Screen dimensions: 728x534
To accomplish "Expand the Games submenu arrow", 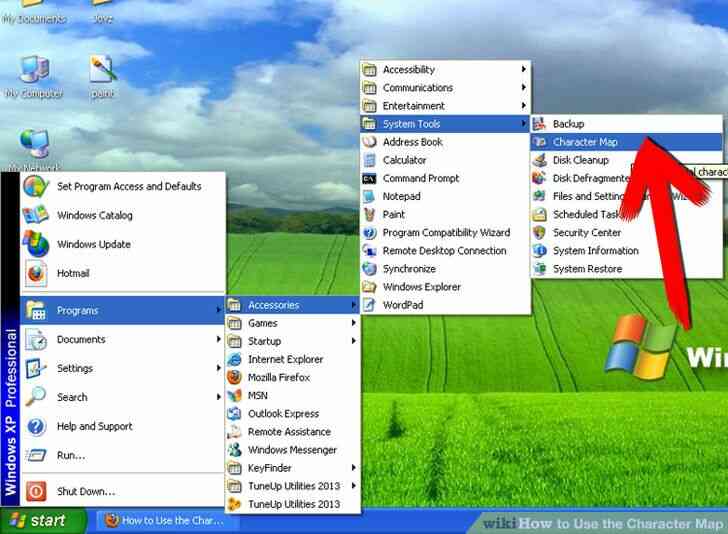I will point(354,323).
